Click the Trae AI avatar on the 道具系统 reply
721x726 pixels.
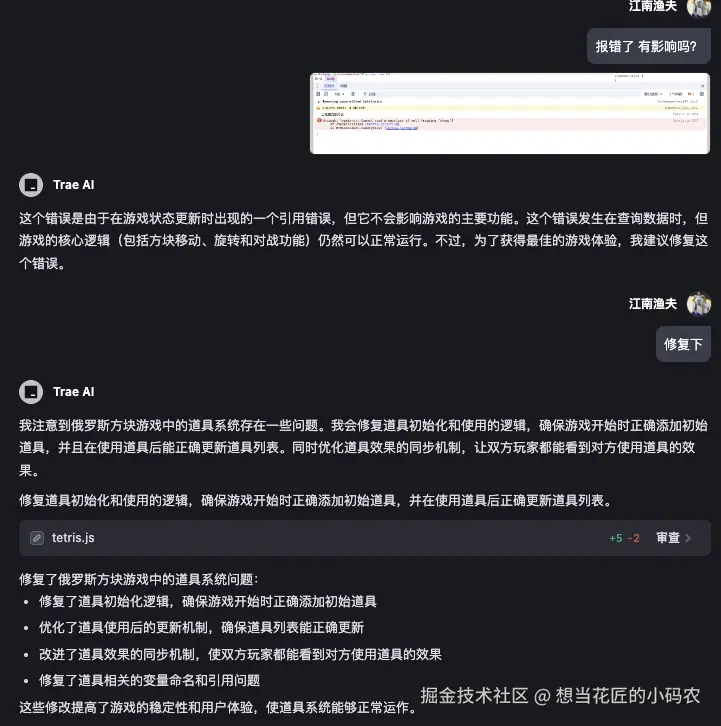coord(31,392)
